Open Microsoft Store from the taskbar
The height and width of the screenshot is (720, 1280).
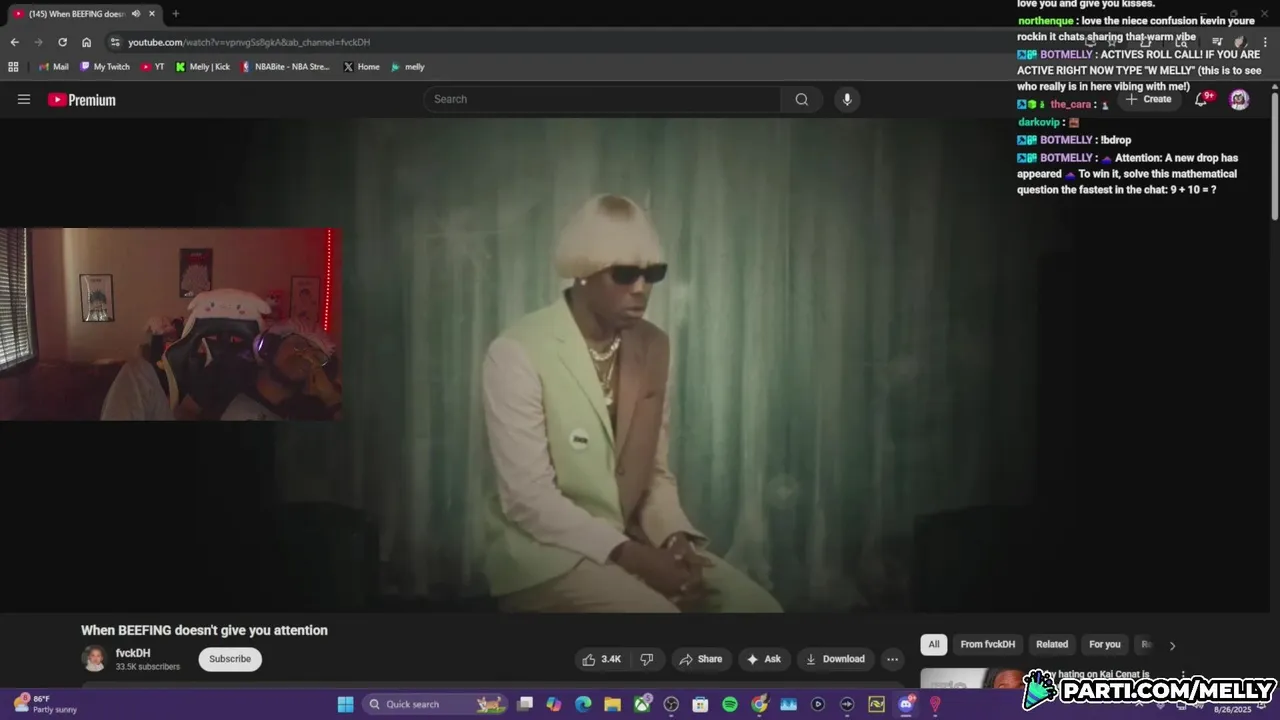(x=700, y=704)
